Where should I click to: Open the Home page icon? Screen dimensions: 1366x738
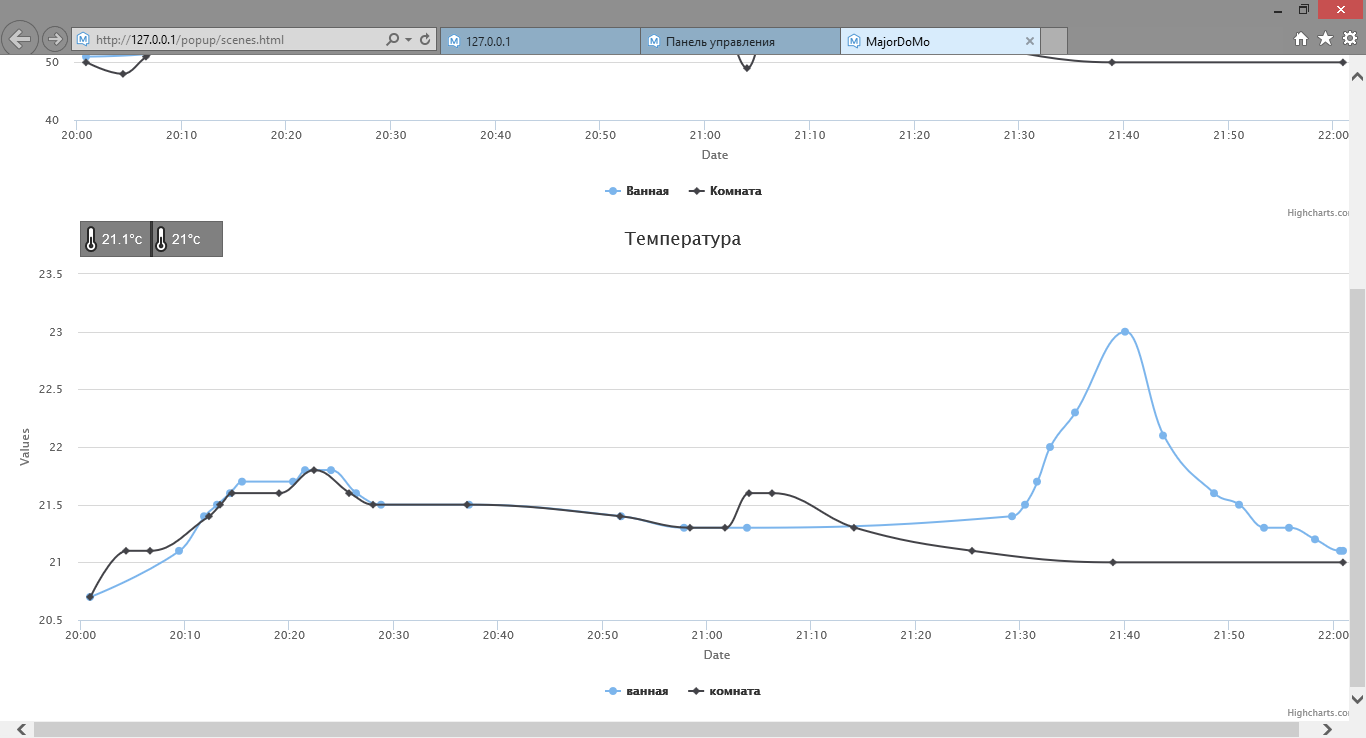pyautogui.click(x=1301, y=39)
